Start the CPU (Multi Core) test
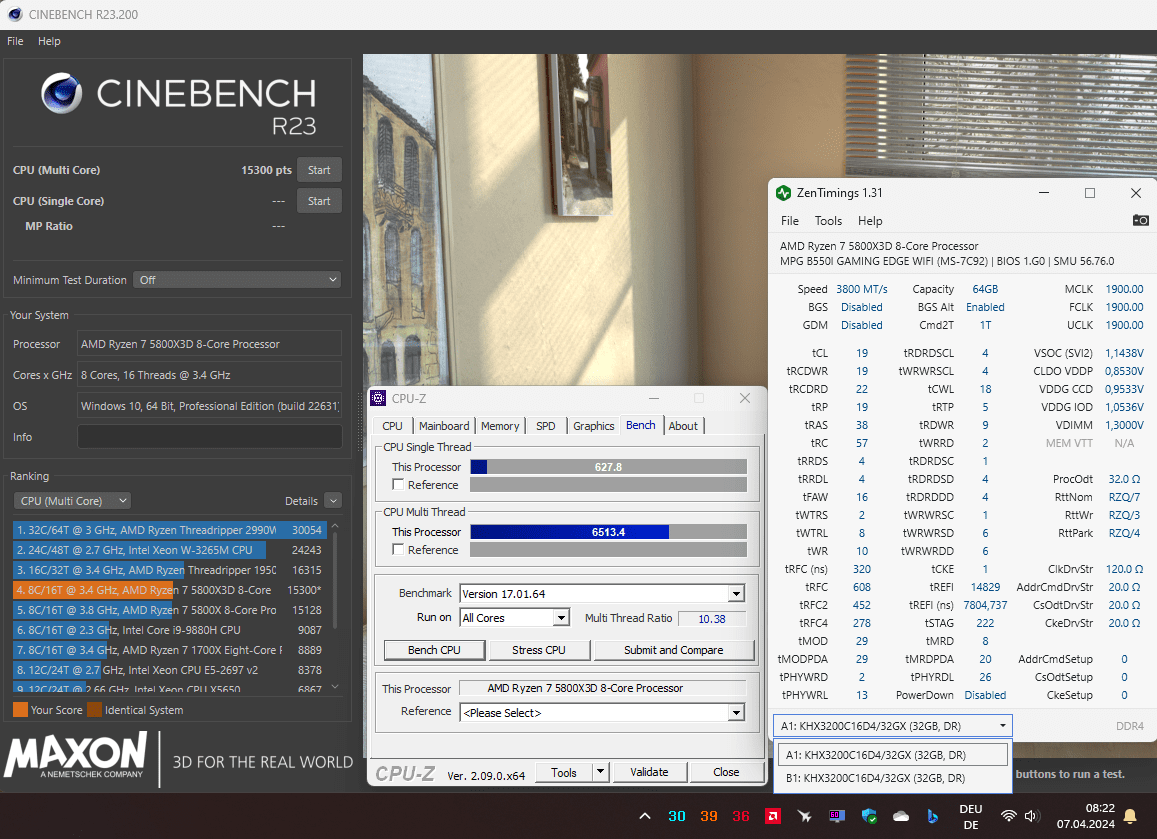 pyautogui.click(x=319, y=170)
